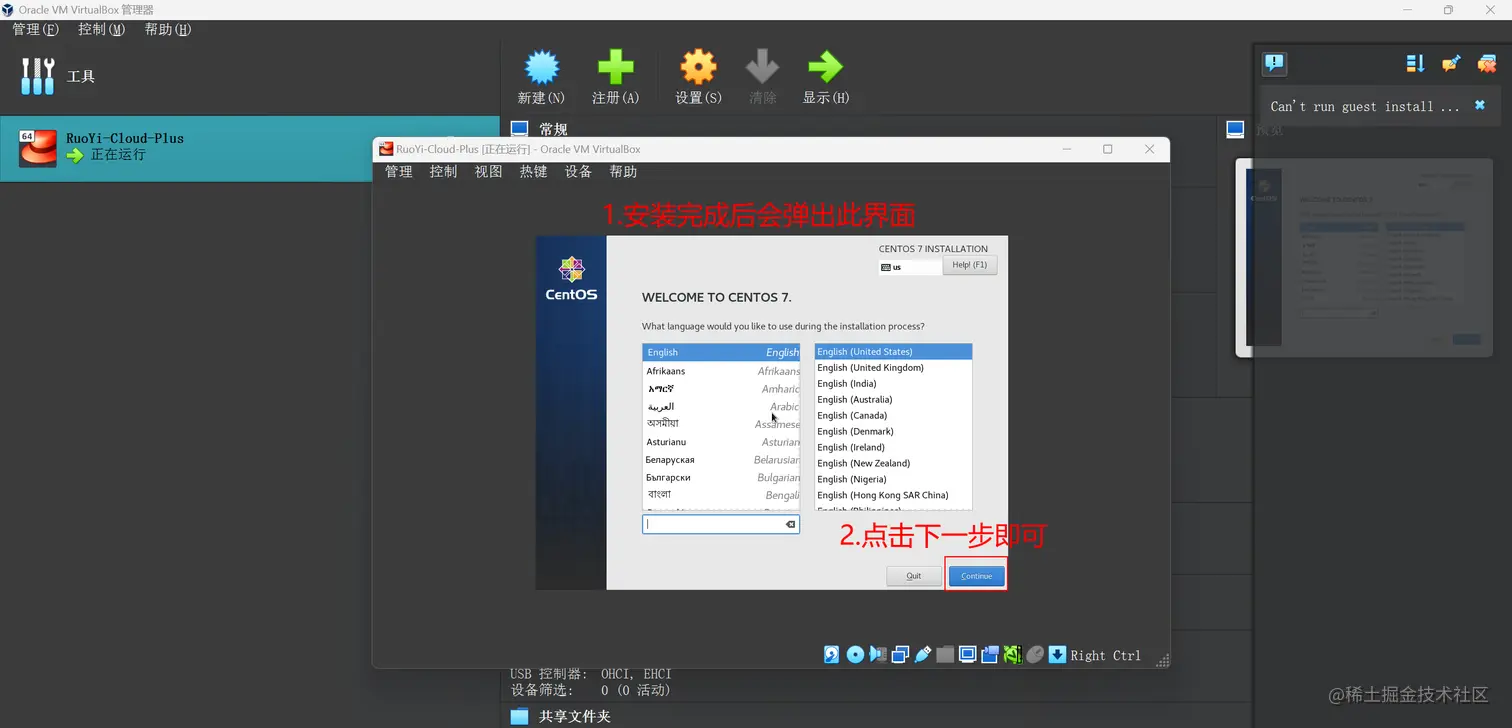Click the keyboard capture arrow icon
Viewport: 1512px width, 728px height.
[1057, 654]
